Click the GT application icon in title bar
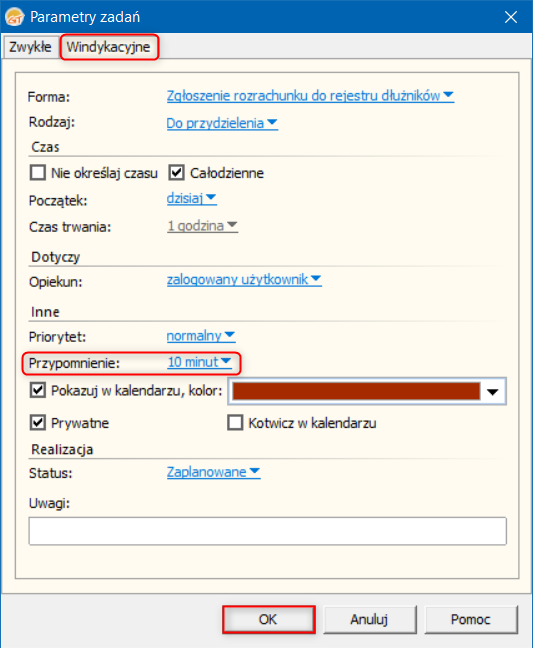 [x=14, y=17]
